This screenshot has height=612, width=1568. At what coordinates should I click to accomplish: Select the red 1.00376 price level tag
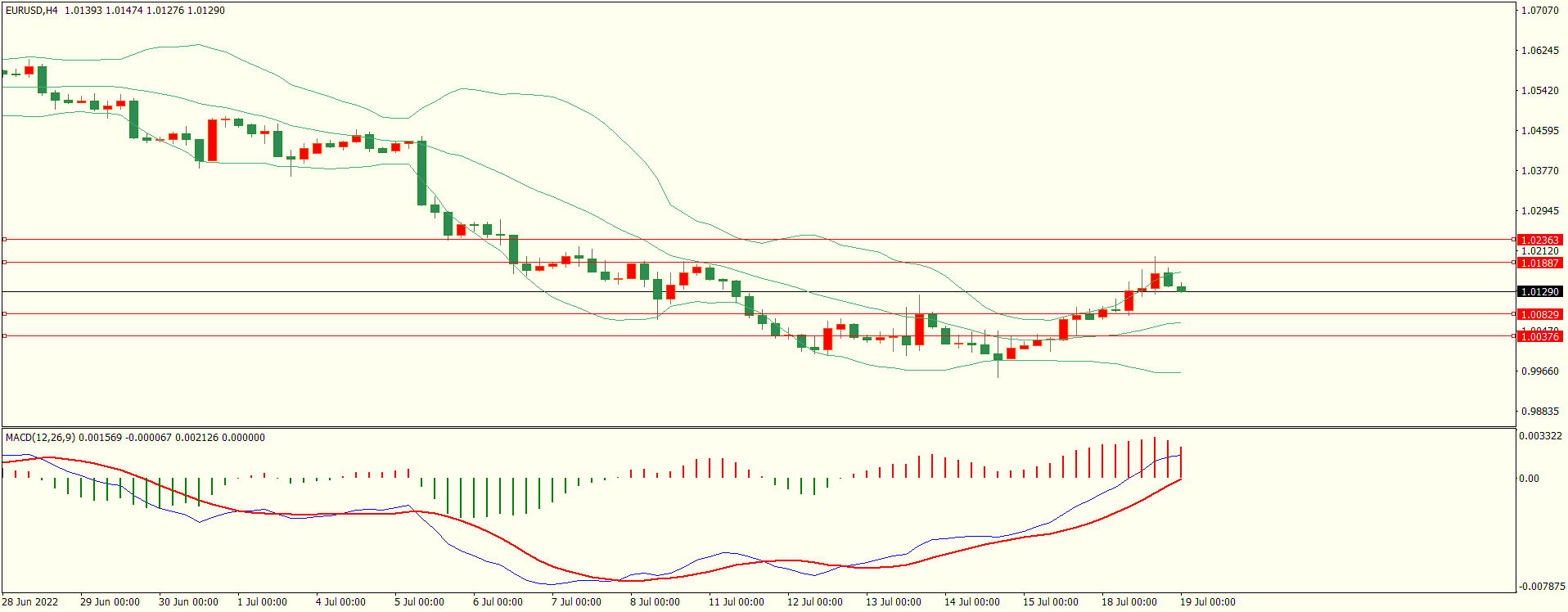pos(1539,336)
